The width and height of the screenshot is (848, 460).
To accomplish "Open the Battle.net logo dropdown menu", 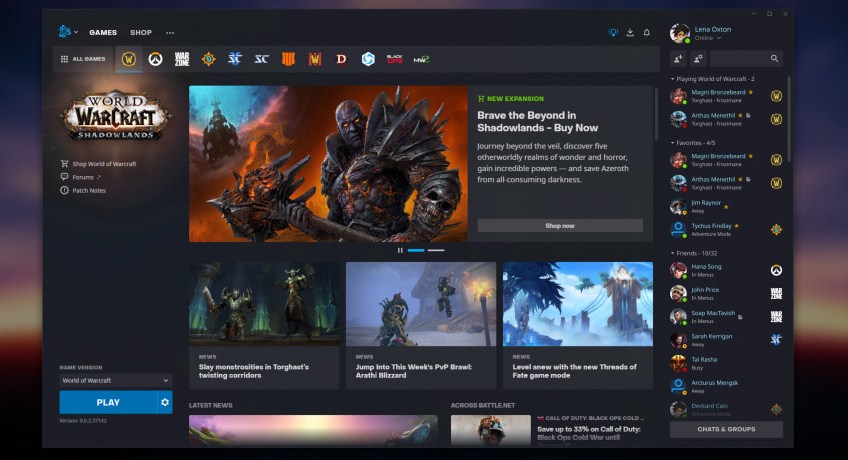I will (68, 32).
